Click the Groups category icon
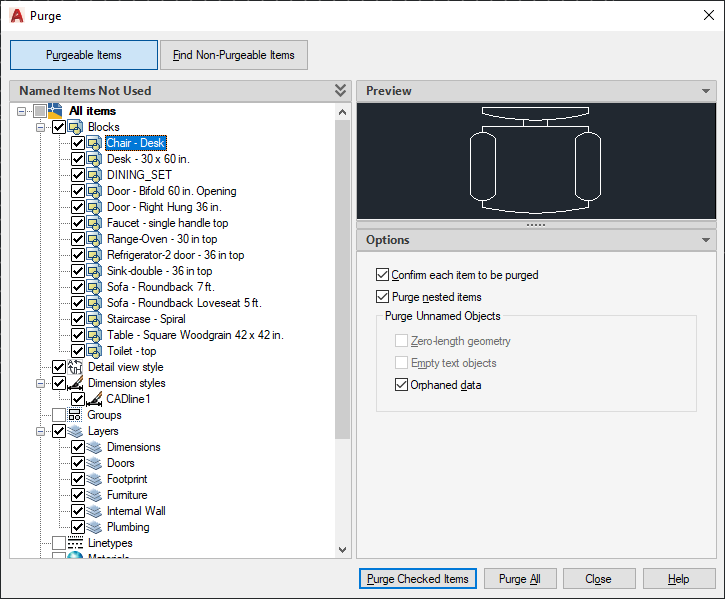This screenshot has width=725, height=599. tap(75, 415)
